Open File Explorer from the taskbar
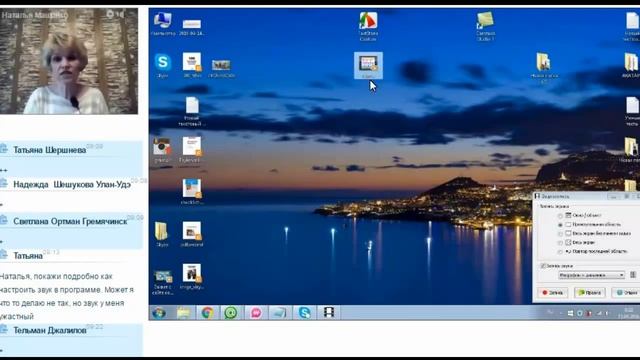640x360 pixels. coord(184,313)
